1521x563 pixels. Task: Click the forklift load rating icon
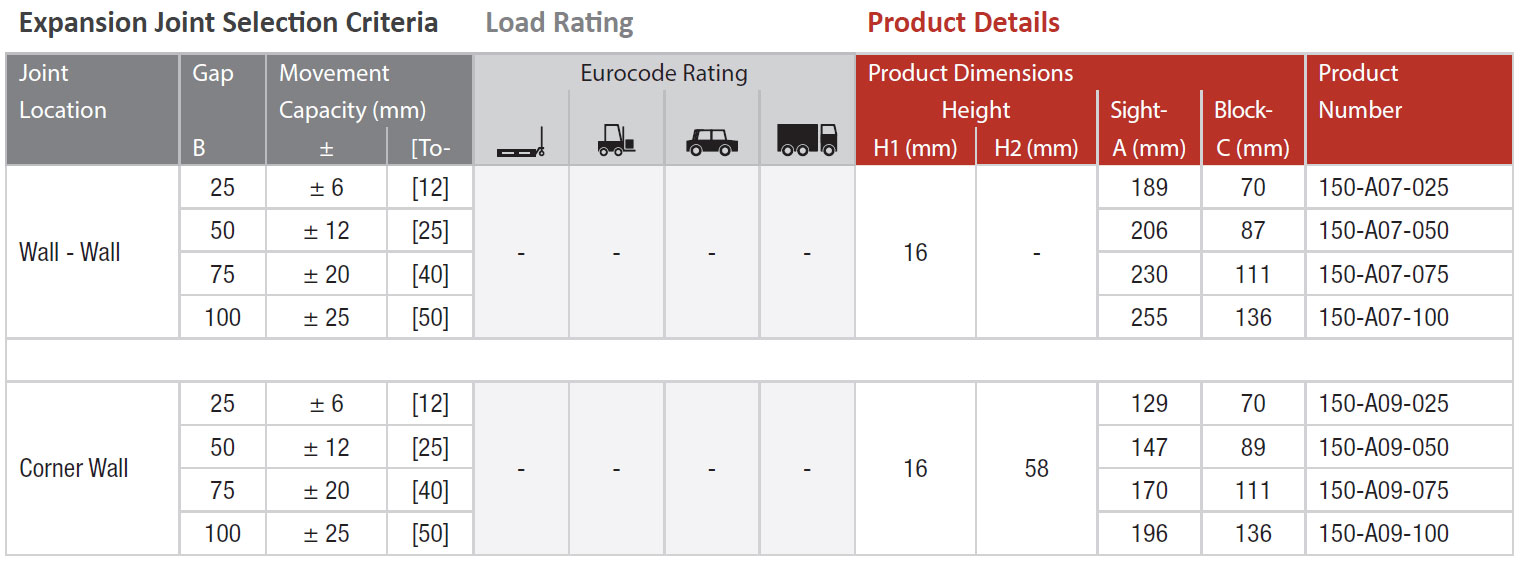[616, 142]
